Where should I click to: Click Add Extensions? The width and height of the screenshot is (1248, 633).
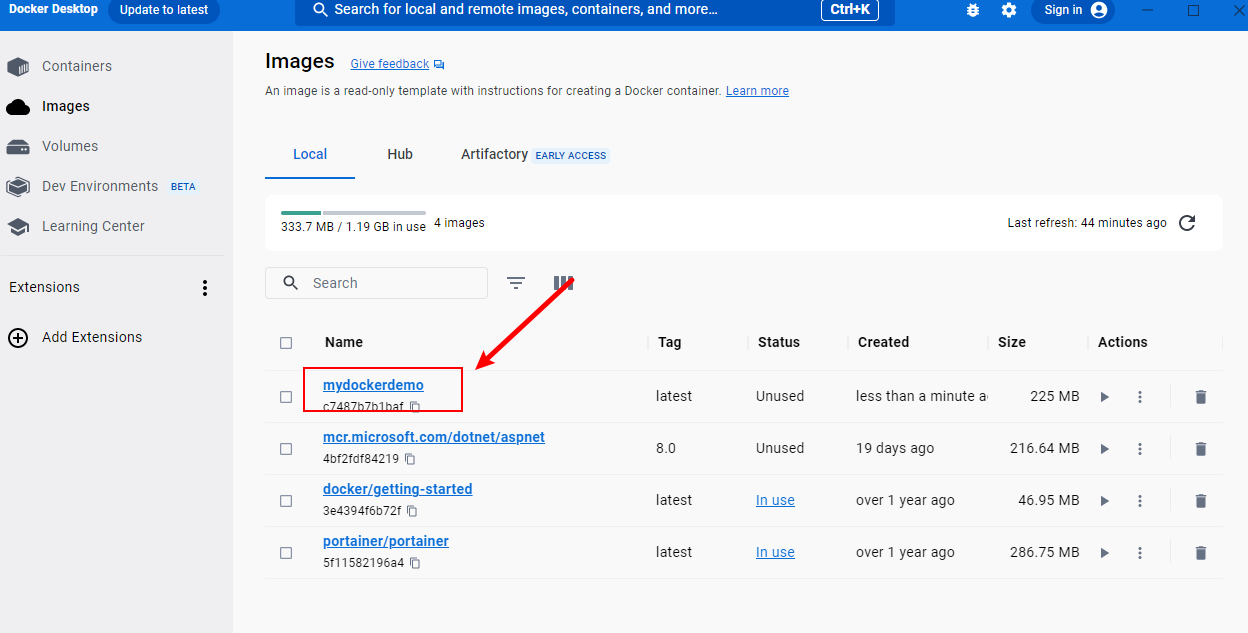click(x=75, y=337)
